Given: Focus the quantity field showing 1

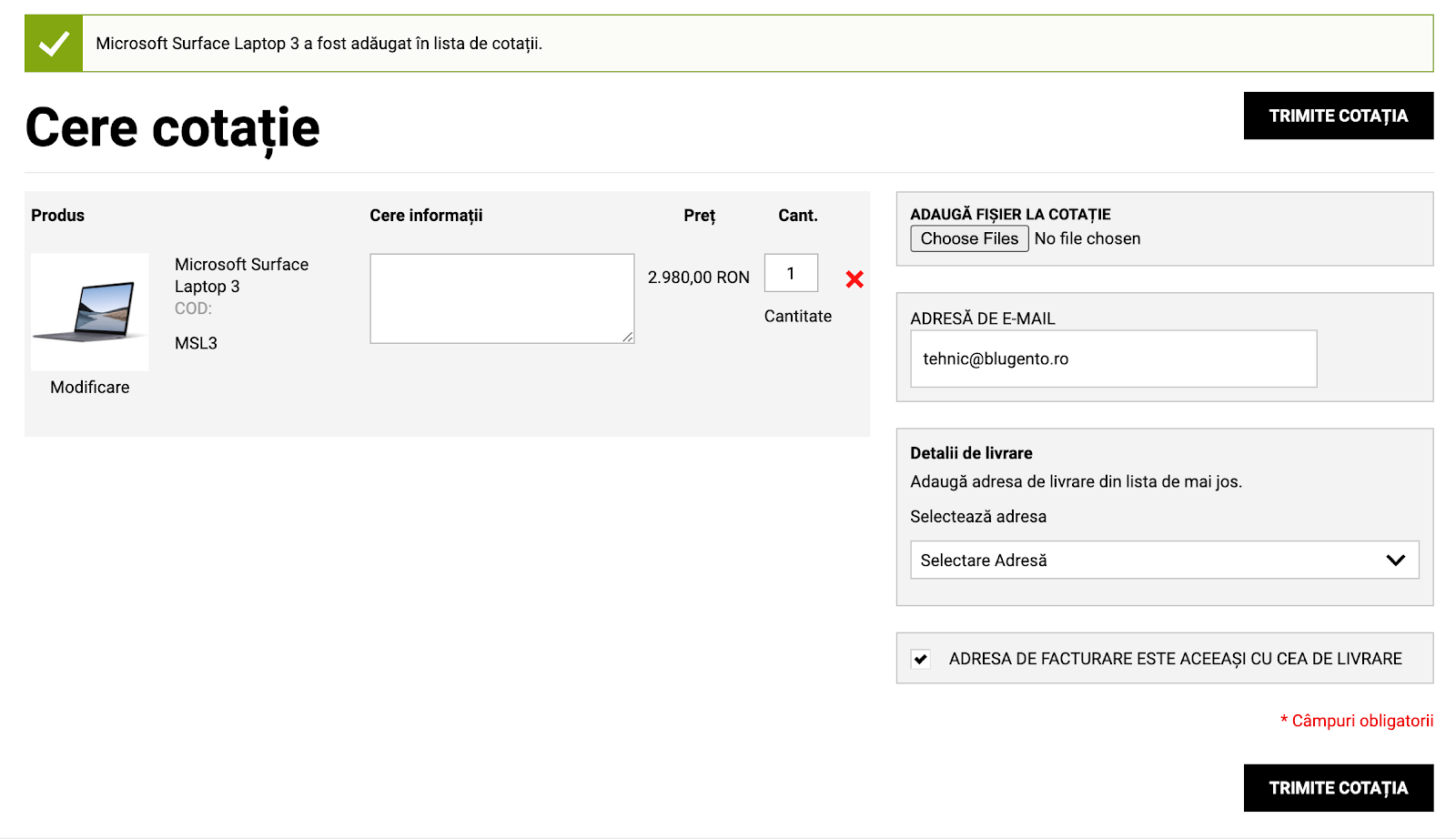Looking at the screenshot, I should click(x=791, y=273).
